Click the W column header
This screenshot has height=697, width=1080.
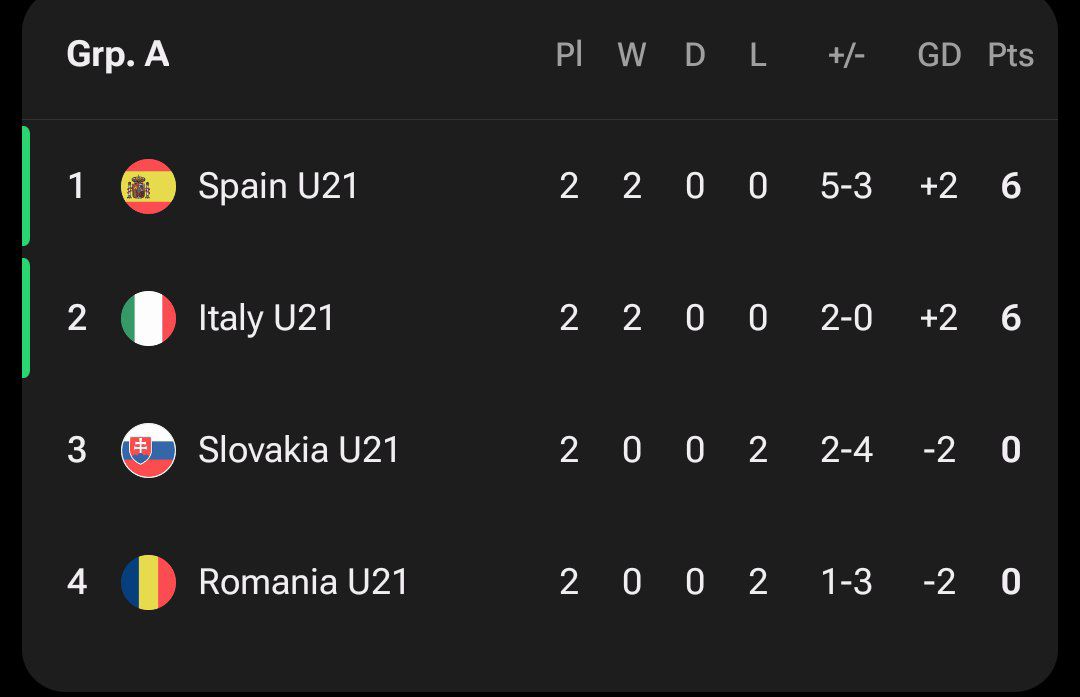pos(631,56)
